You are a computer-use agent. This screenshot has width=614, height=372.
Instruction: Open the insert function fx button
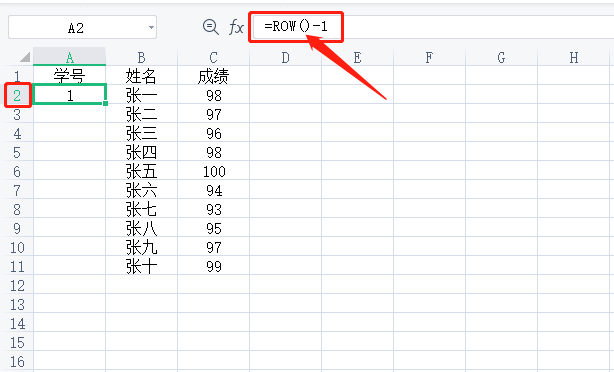236,27
